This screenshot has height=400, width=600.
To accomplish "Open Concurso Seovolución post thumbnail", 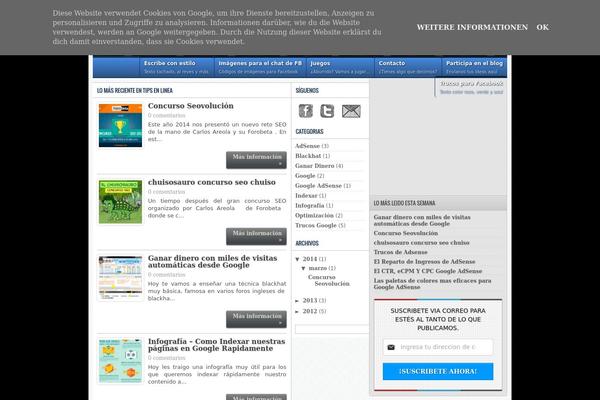I will point(121,125).
